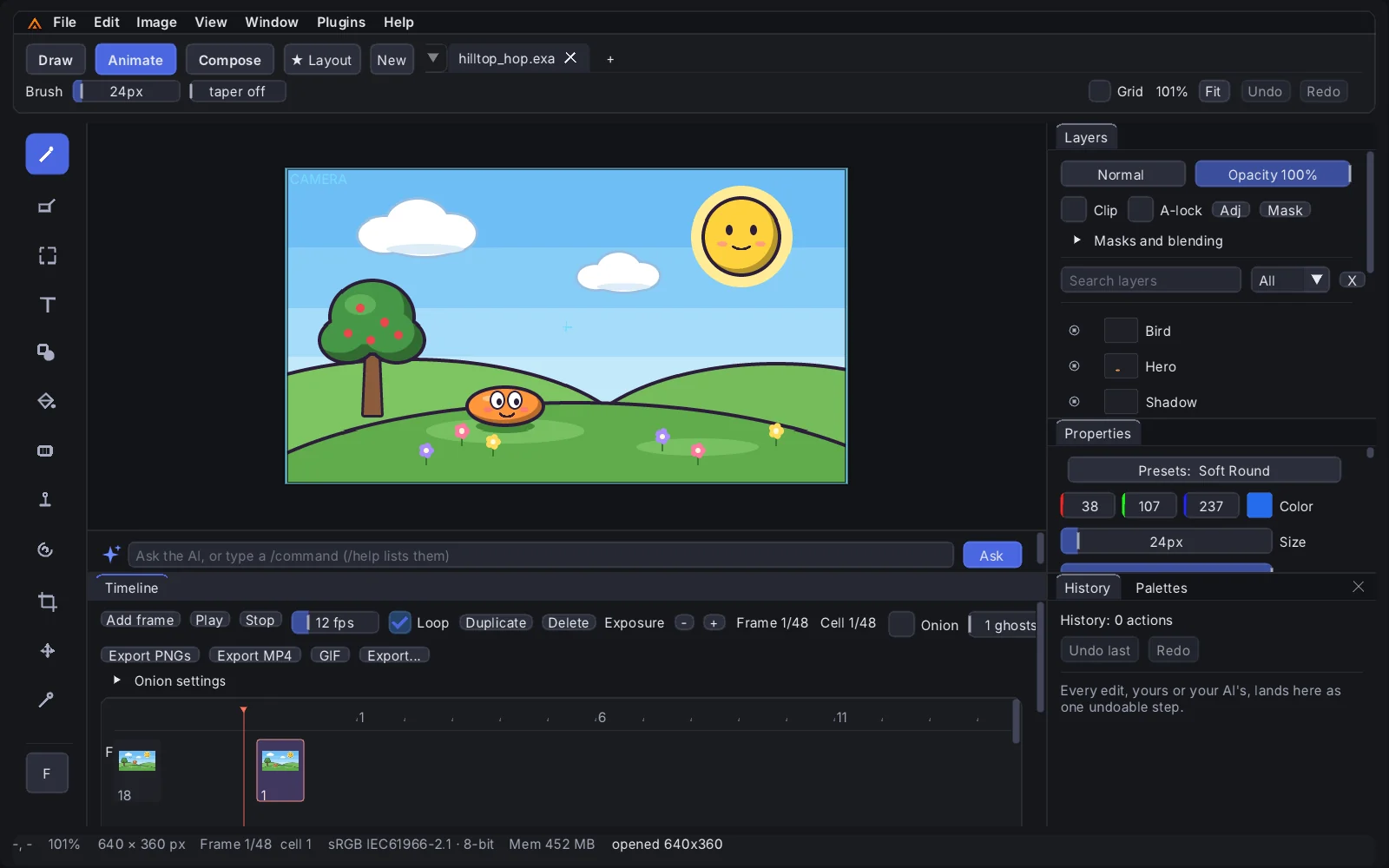The height and width of the screenshot is (868, 1389).
Task: Pick the Shapes tool
Action: (x=47, y=352)
